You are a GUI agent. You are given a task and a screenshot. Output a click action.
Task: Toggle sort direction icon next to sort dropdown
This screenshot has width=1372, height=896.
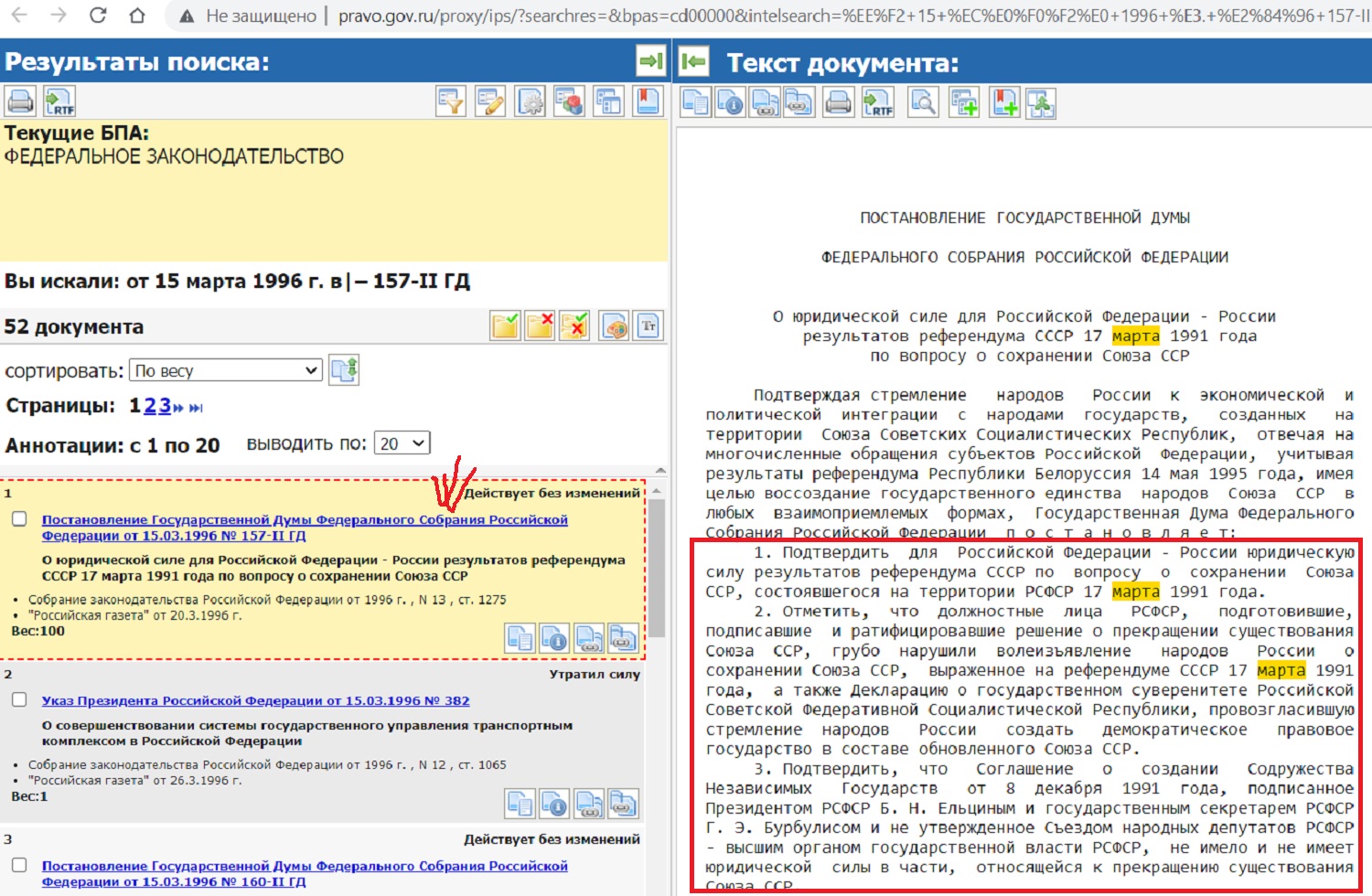click(344, 369)
